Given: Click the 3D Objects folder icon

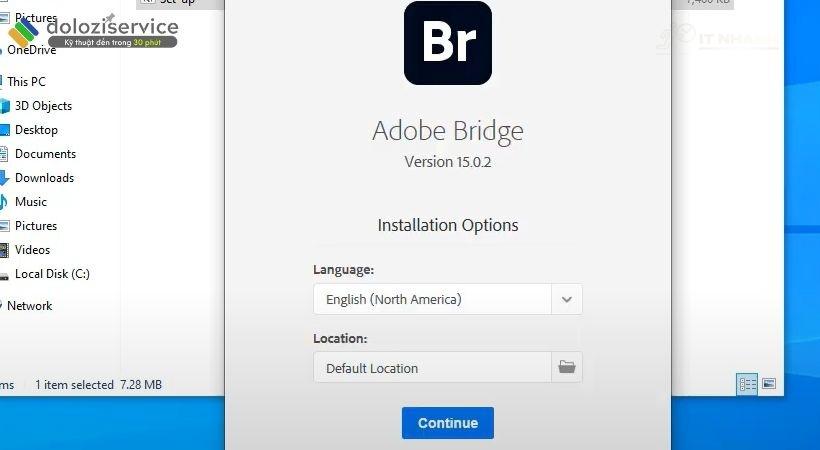Looking at the screenshot, I should click(x=5, y=106).
